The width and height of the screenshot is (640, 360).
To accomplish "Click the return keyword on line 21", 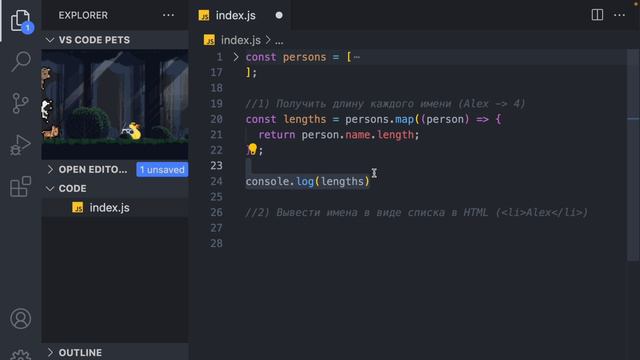I will [276, 135].
